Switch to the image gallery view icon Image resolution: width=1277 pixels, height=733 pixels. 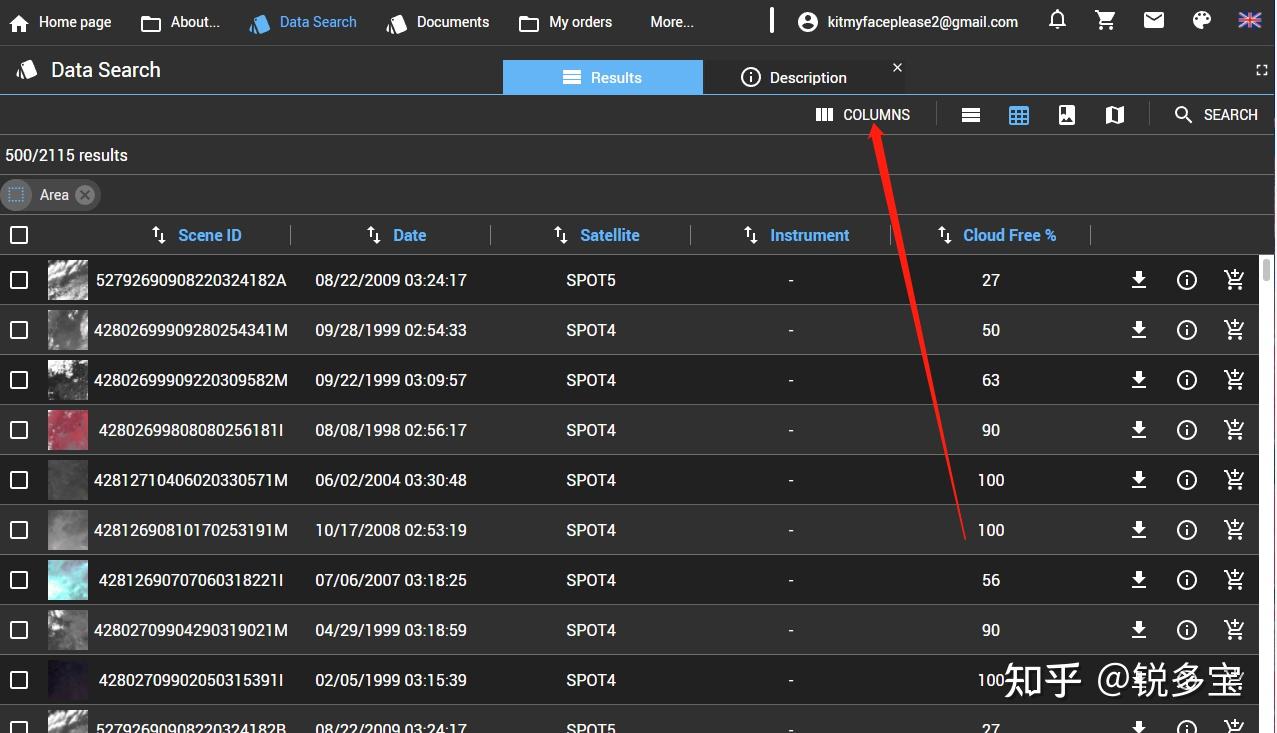(1067, 115)
